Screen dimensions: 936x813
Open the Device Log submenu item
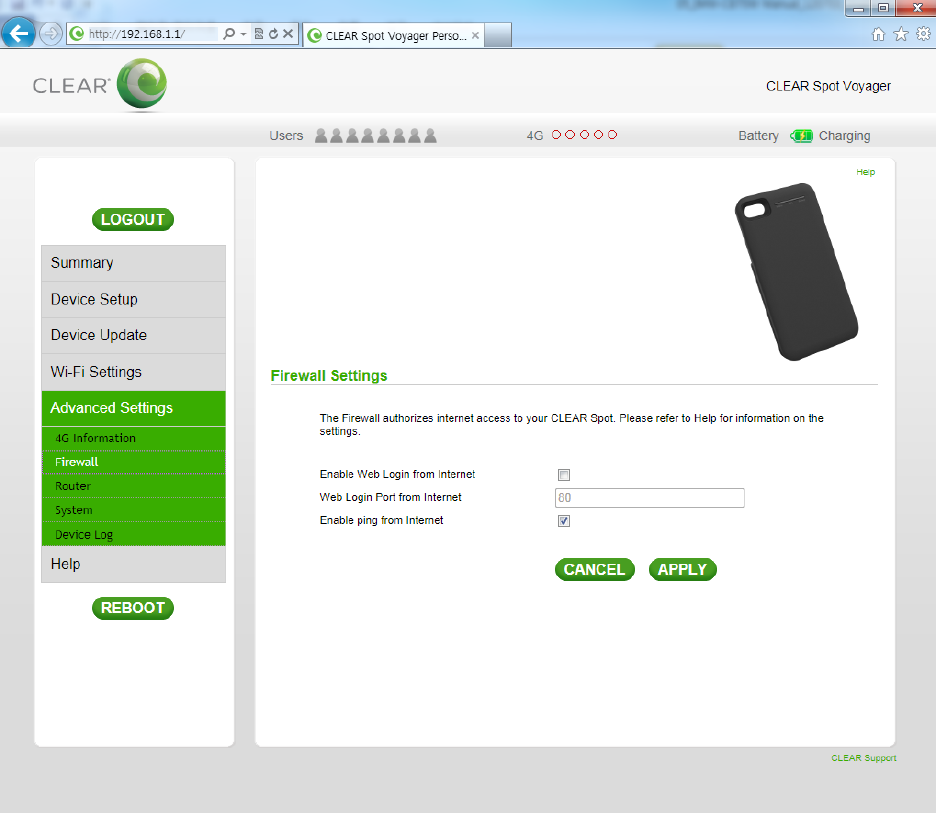[134, 534]
